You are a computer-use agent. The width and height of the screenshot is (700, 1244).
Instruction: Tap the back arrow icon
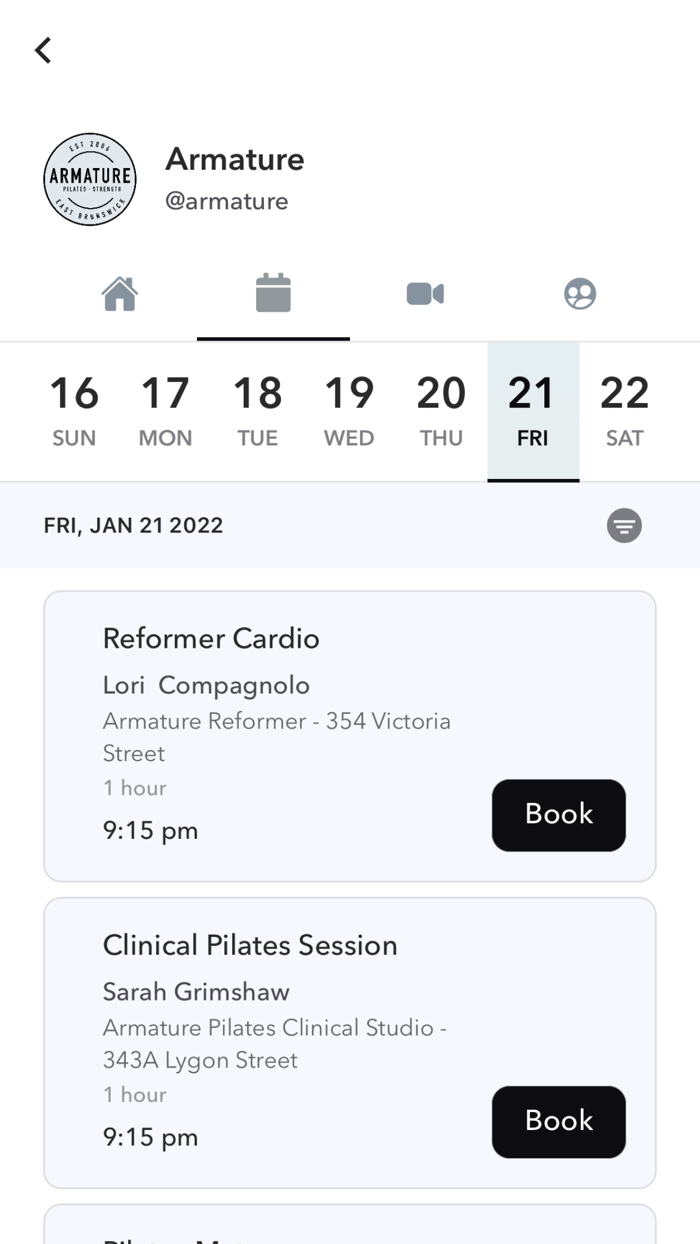tap(43, 50)
